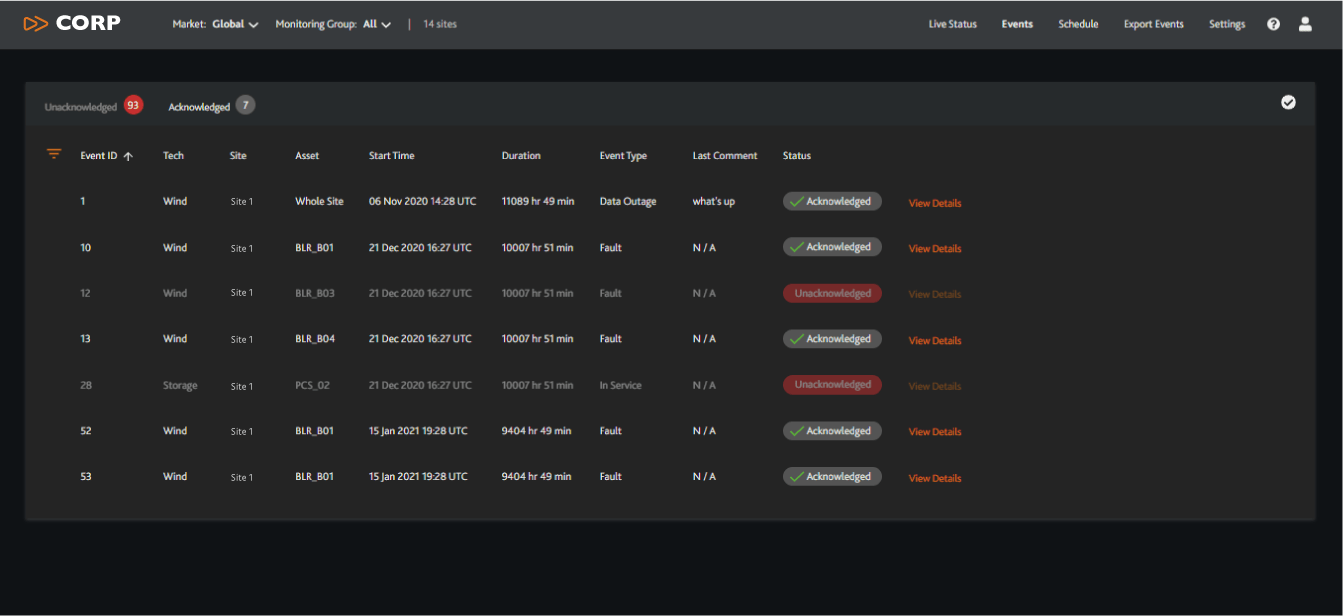Viewport: 1343px width, 616px height.
Task: Open the Events menu item
Action: tap(1017, 24)
